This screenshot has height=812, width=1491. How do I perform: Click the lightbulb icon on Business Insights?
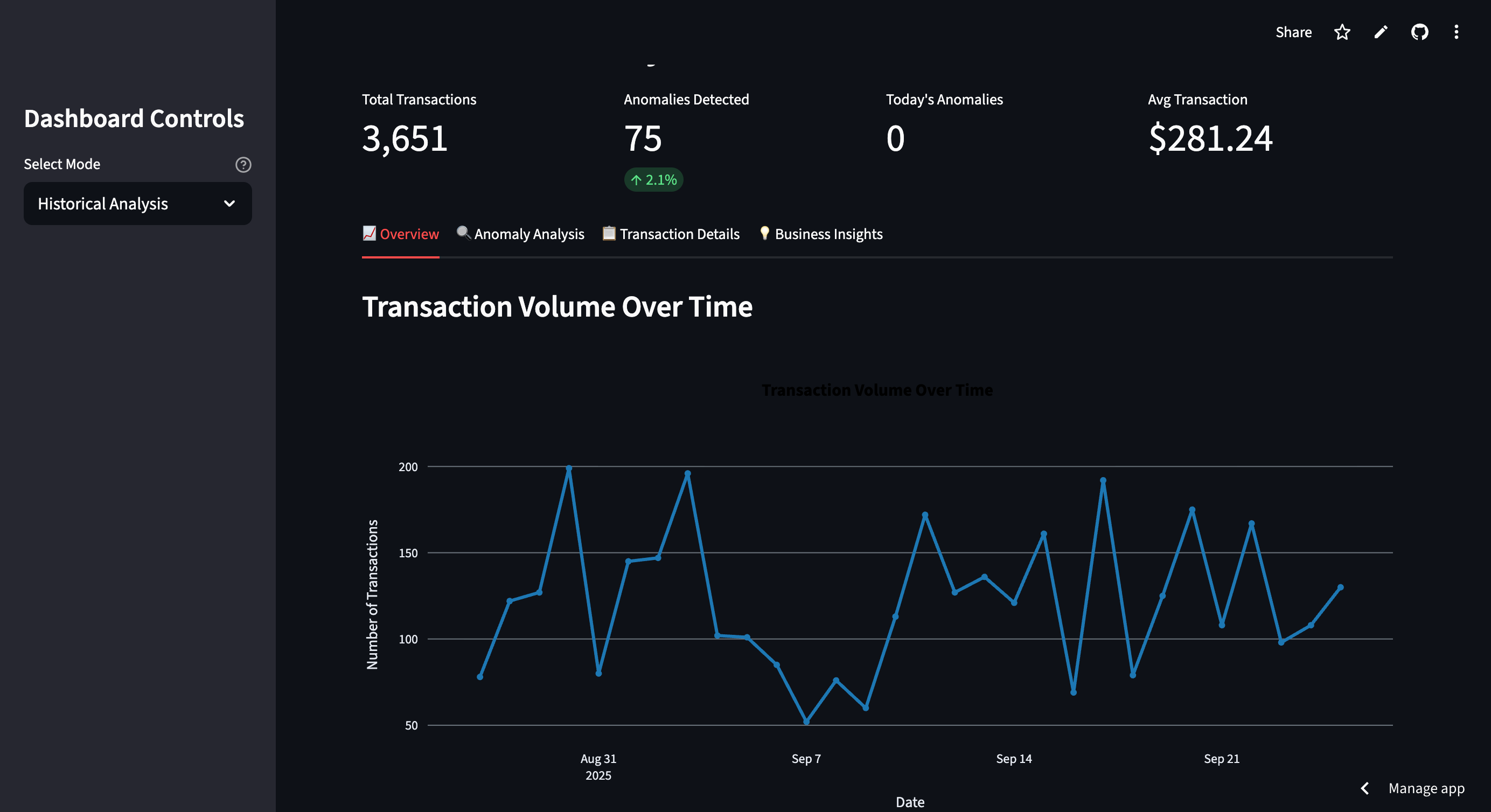click(764, 233)
